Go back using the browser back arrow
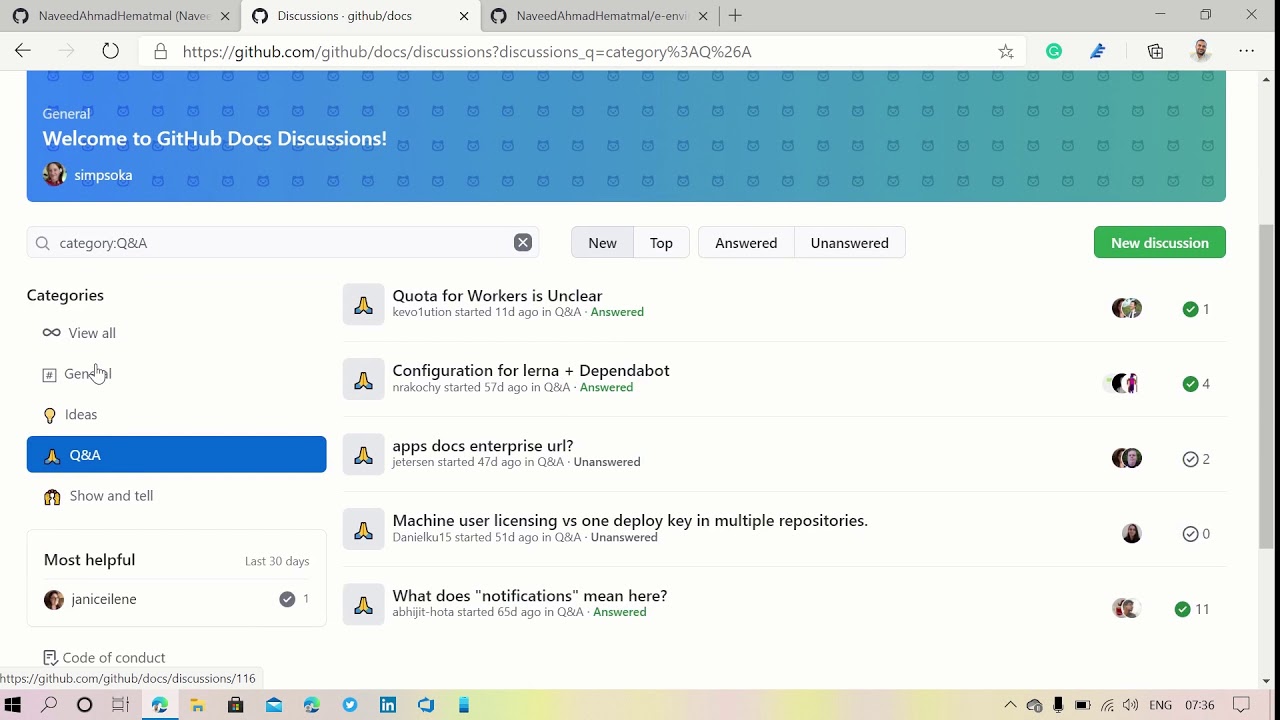This screenshot has width=1280, height=720. pyautogui.click(x=23, y=51)
